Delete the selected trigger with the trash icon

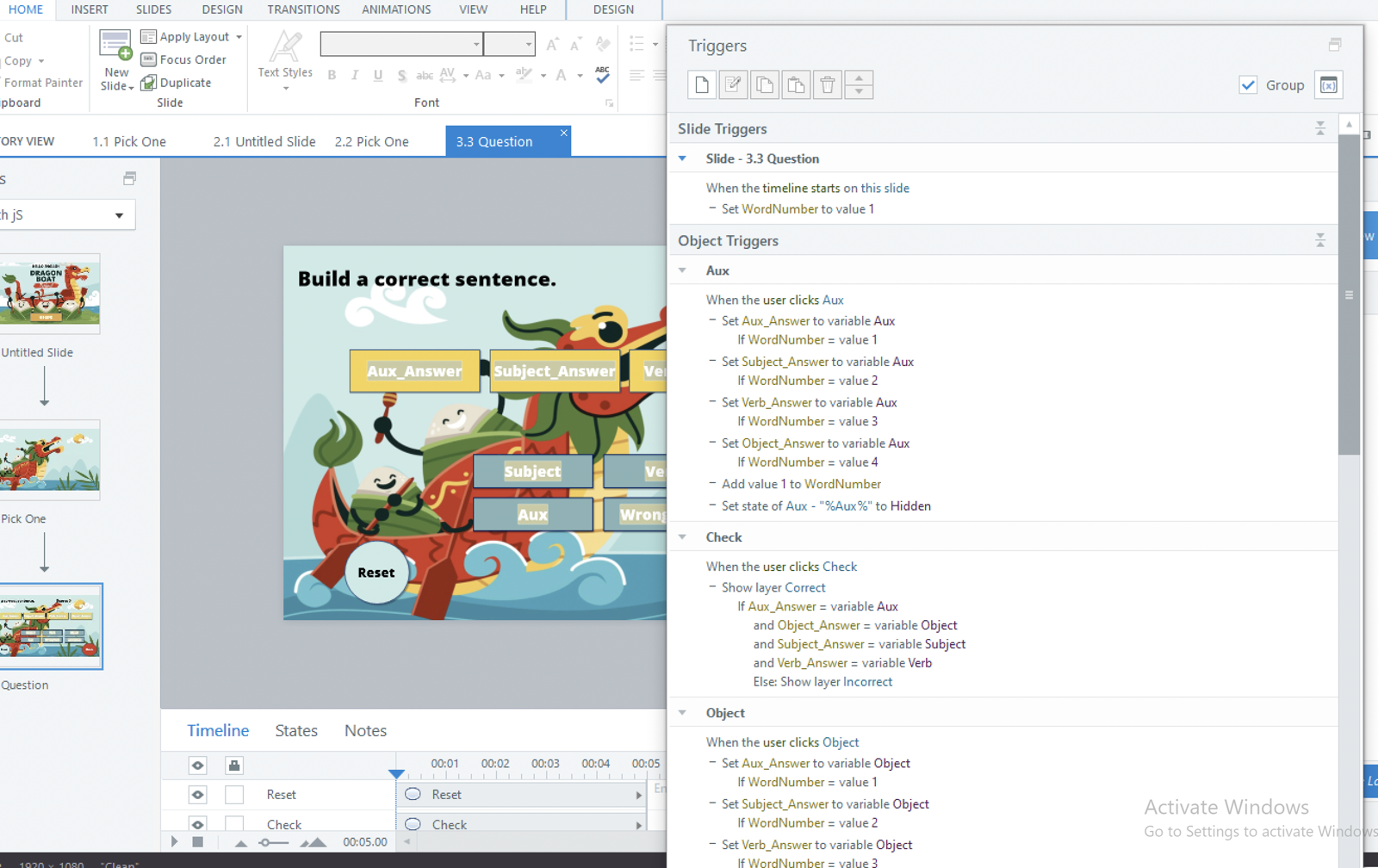pos(827,84)
